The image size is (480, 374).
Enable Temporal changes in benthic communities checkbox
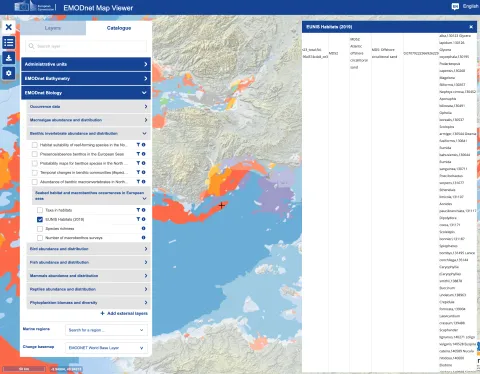click(x=35, y=172)
